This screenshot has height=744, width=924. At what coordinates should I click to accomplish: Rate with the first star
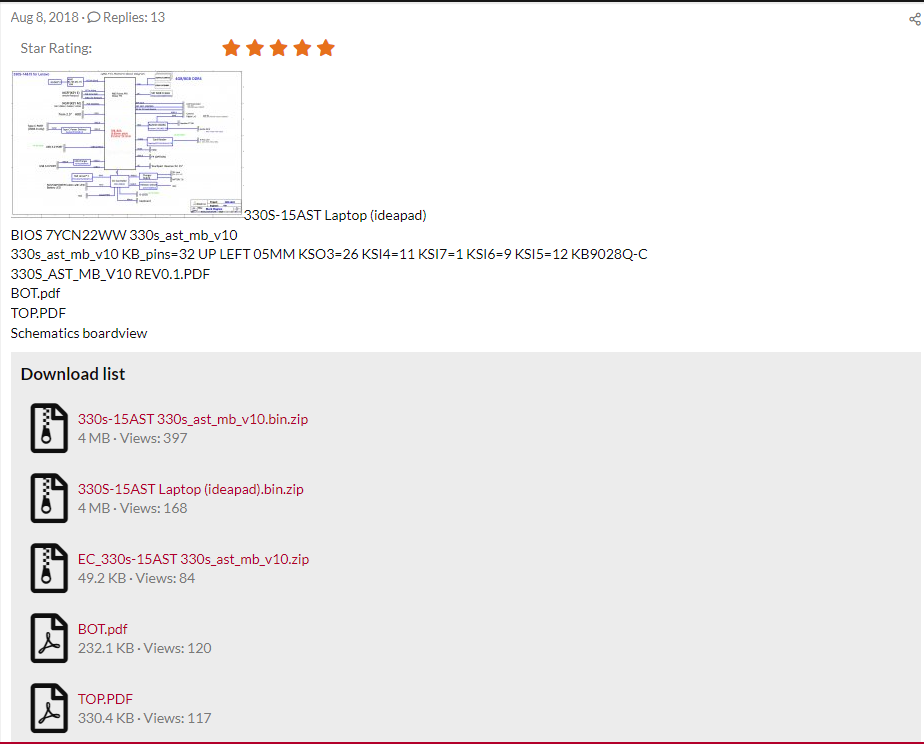click(231, 48)
